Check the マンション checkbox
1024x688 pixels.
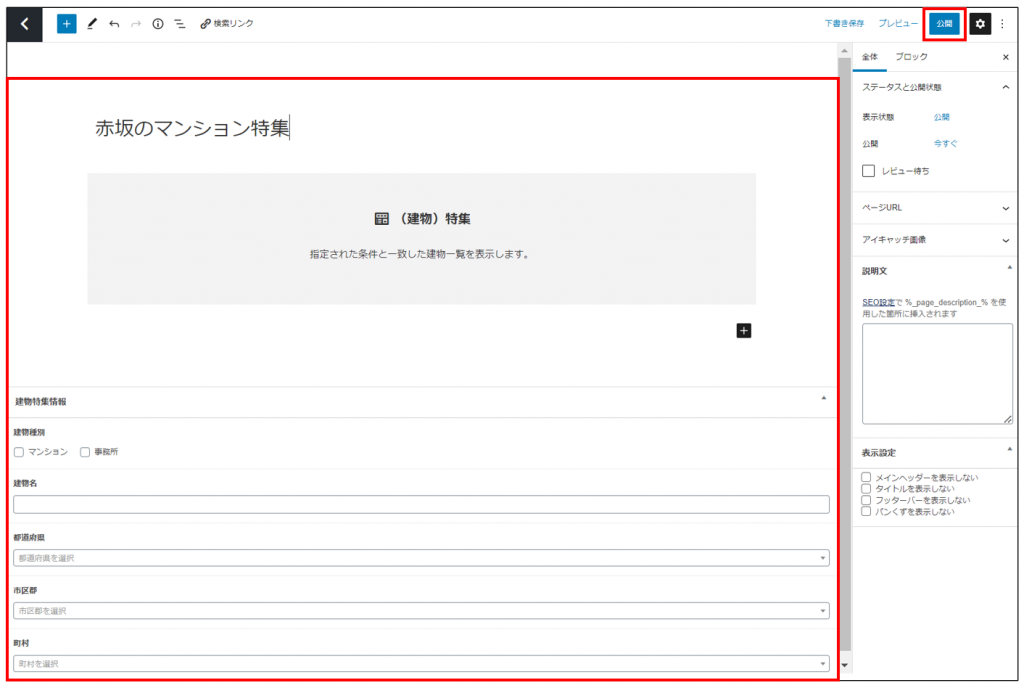click(x=19, y=452)
